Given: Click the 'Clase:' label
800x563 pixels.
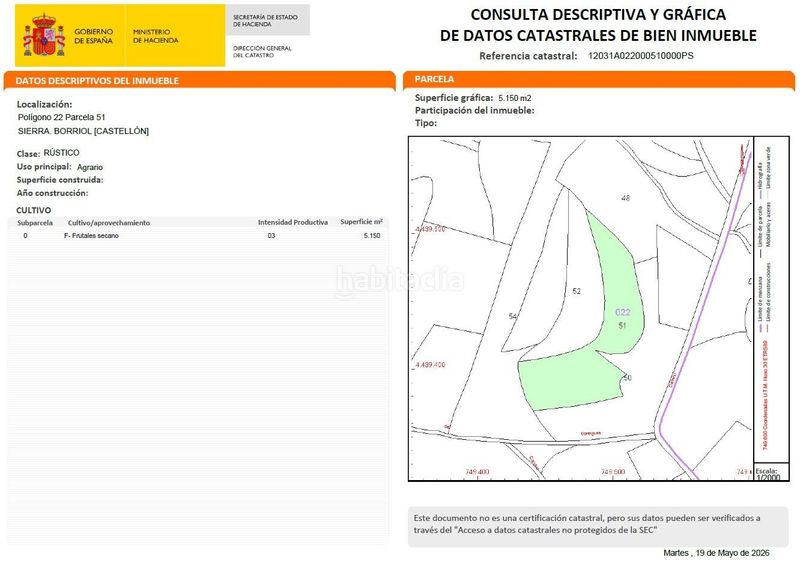Looking at the screenshot, I should coord(28,154).
